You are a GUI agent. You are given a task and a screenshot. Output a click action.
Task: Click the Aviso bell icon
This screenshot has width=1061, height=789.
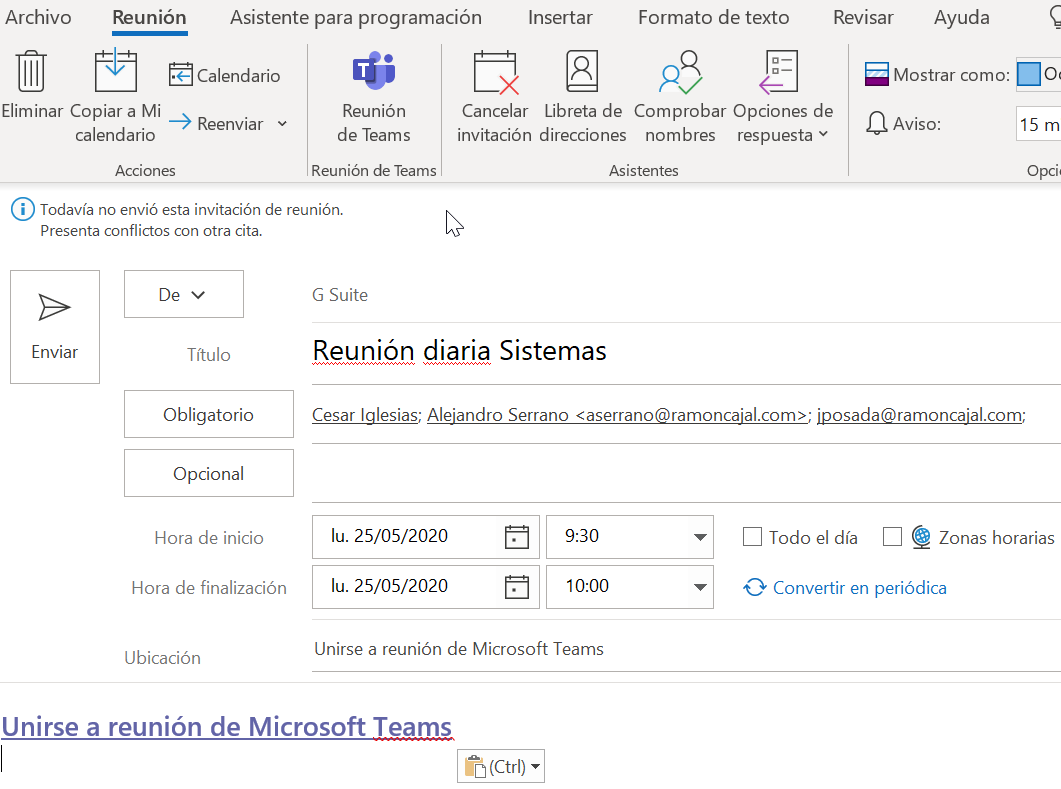[x=877, y=123]
